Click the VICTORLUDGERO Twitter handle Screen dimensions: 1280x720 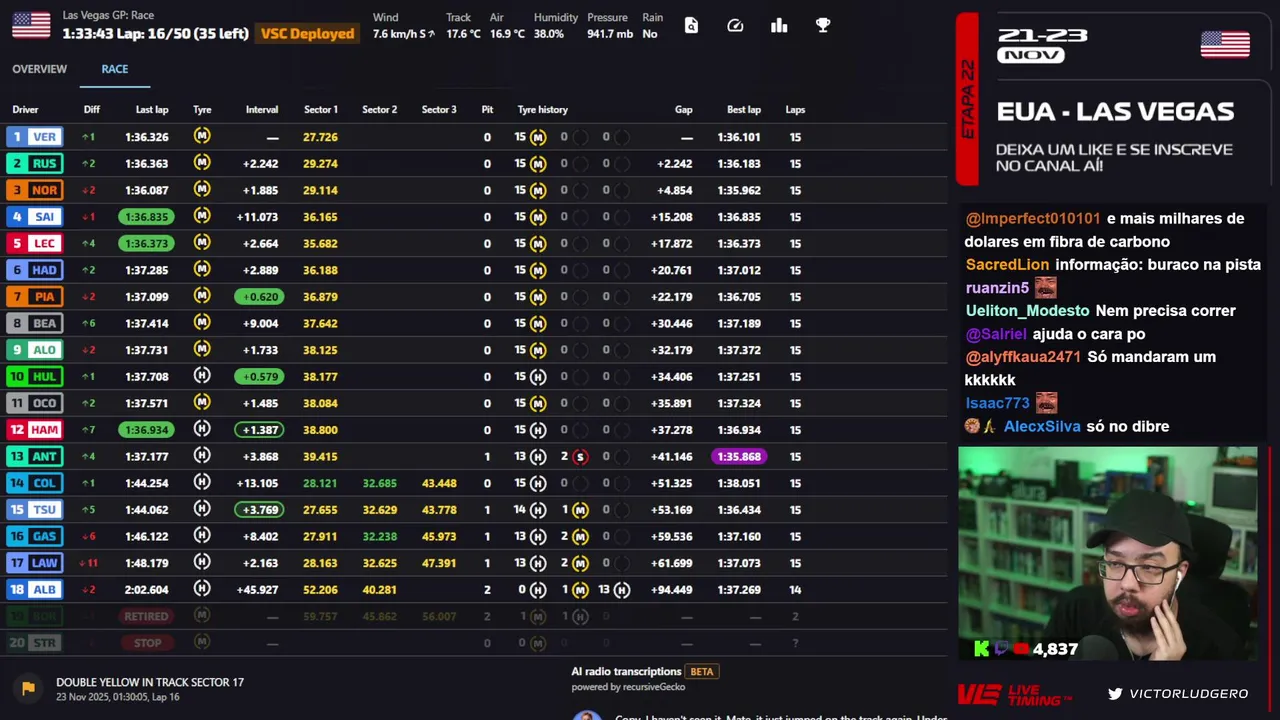(1189, 694)
